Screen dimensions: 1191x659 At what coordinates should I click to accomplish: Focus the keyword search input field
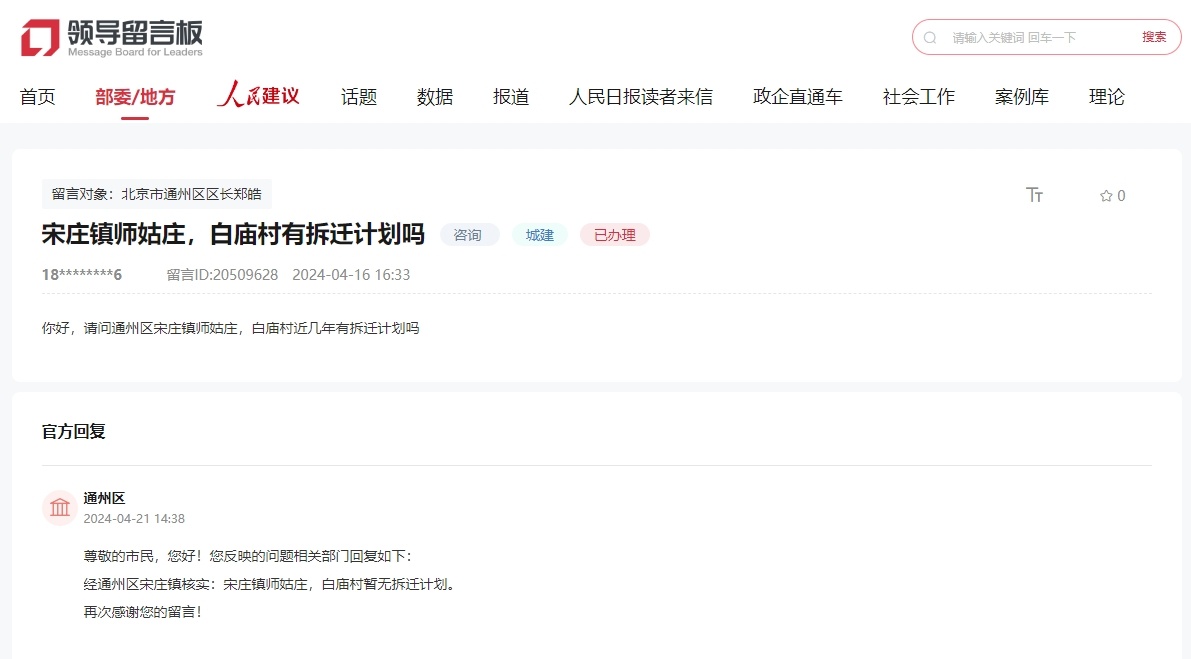pyautogui.click(x=1035, y=38)
